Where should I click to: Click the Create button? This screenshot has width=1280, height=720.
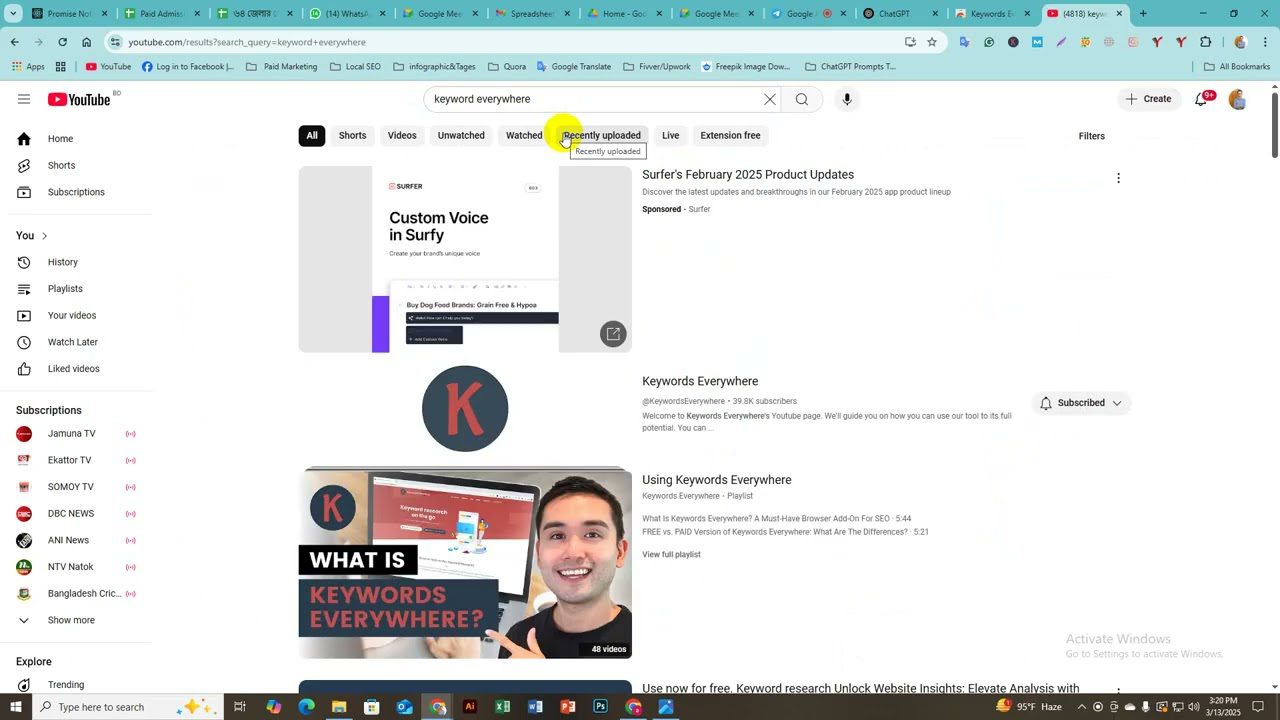pyautogui.click(x=1148, y=99)
